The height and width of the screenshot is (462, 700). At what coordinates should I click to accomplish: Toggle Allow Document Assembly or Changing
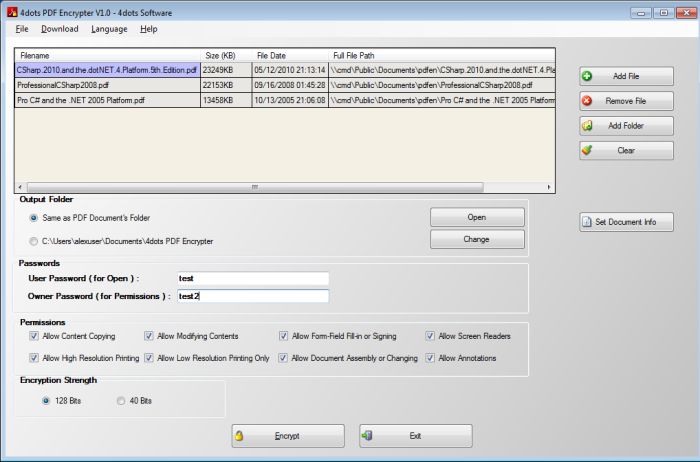coord(283,358)
